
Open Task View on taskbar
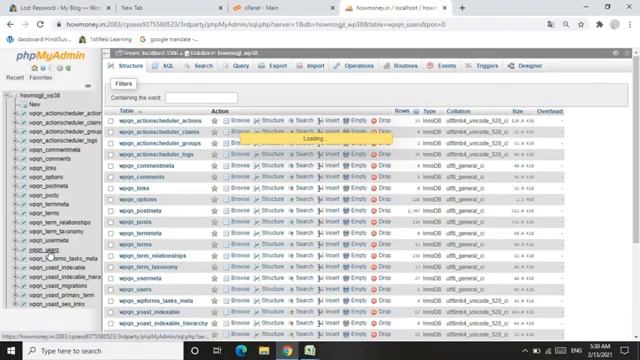[x=217, y=351]
